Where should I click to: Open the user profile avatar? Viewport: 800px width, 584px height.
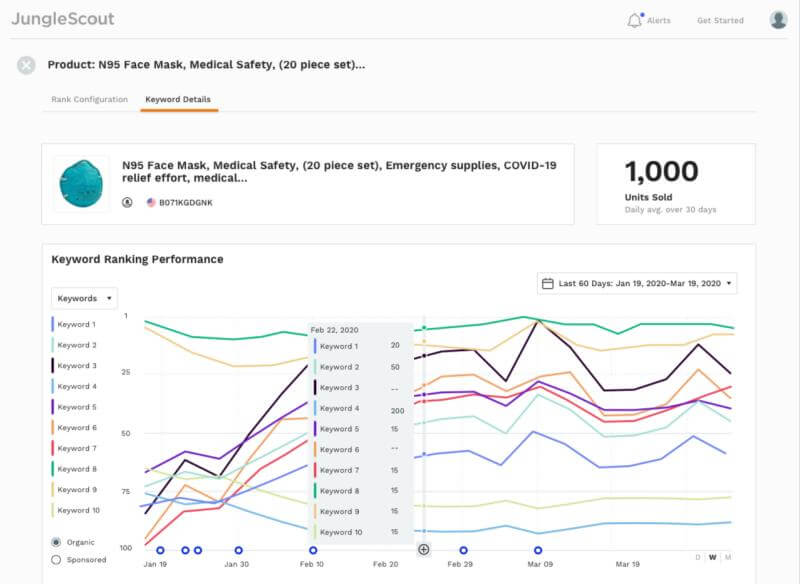coord(778,20)
